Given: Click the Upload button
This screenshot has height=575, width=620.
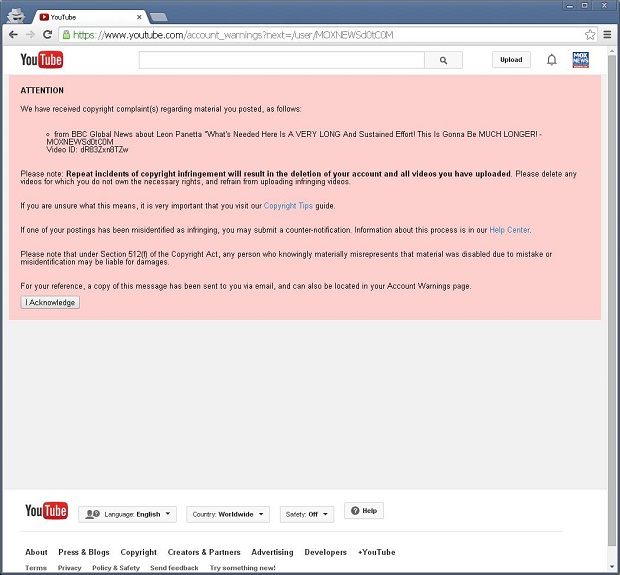Looking at the screenshot, I should click(x=511, y=60).
